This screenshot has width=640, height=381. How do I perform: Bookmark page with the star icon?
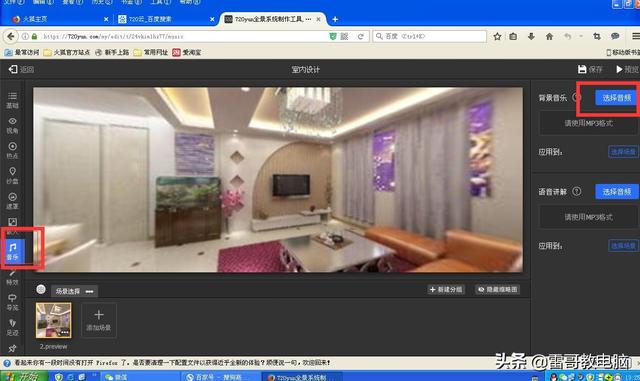click(497, 36)
